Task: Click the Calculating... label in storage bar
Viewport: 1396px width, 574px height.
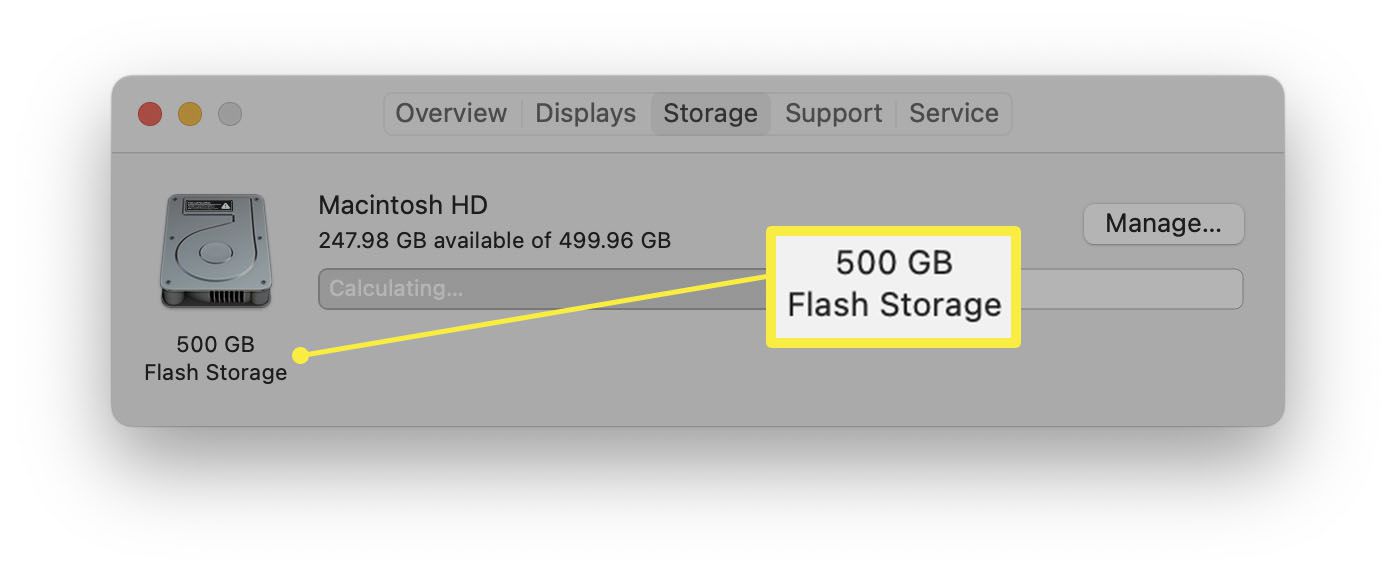Action: tap(396, 289)
